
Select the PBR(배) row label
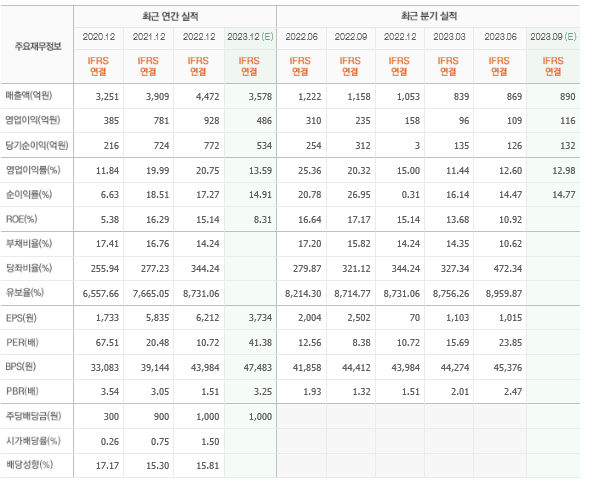click(x=22, y=391)
